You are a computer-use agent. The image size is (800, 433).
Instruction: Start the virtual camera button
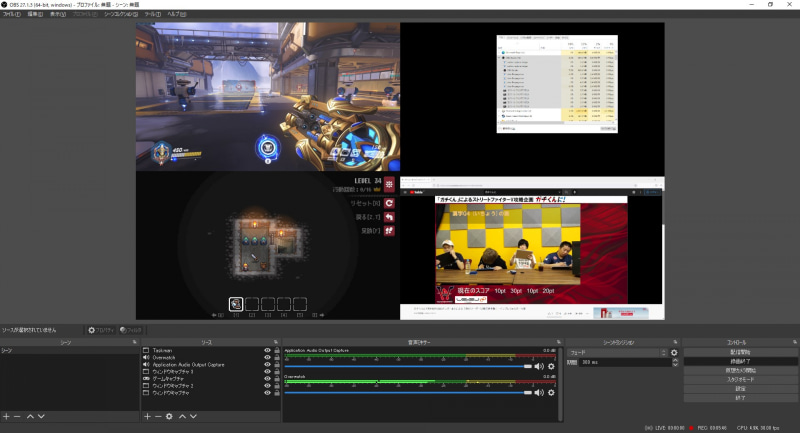click(x=740, y=371)
